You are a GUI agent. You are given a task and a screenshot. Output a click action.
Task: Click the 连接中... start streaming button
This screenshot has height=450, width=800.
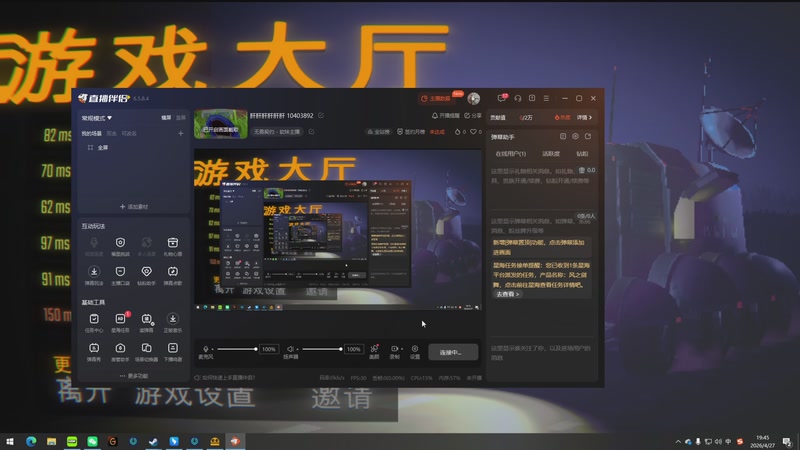[x=453, y=352]
